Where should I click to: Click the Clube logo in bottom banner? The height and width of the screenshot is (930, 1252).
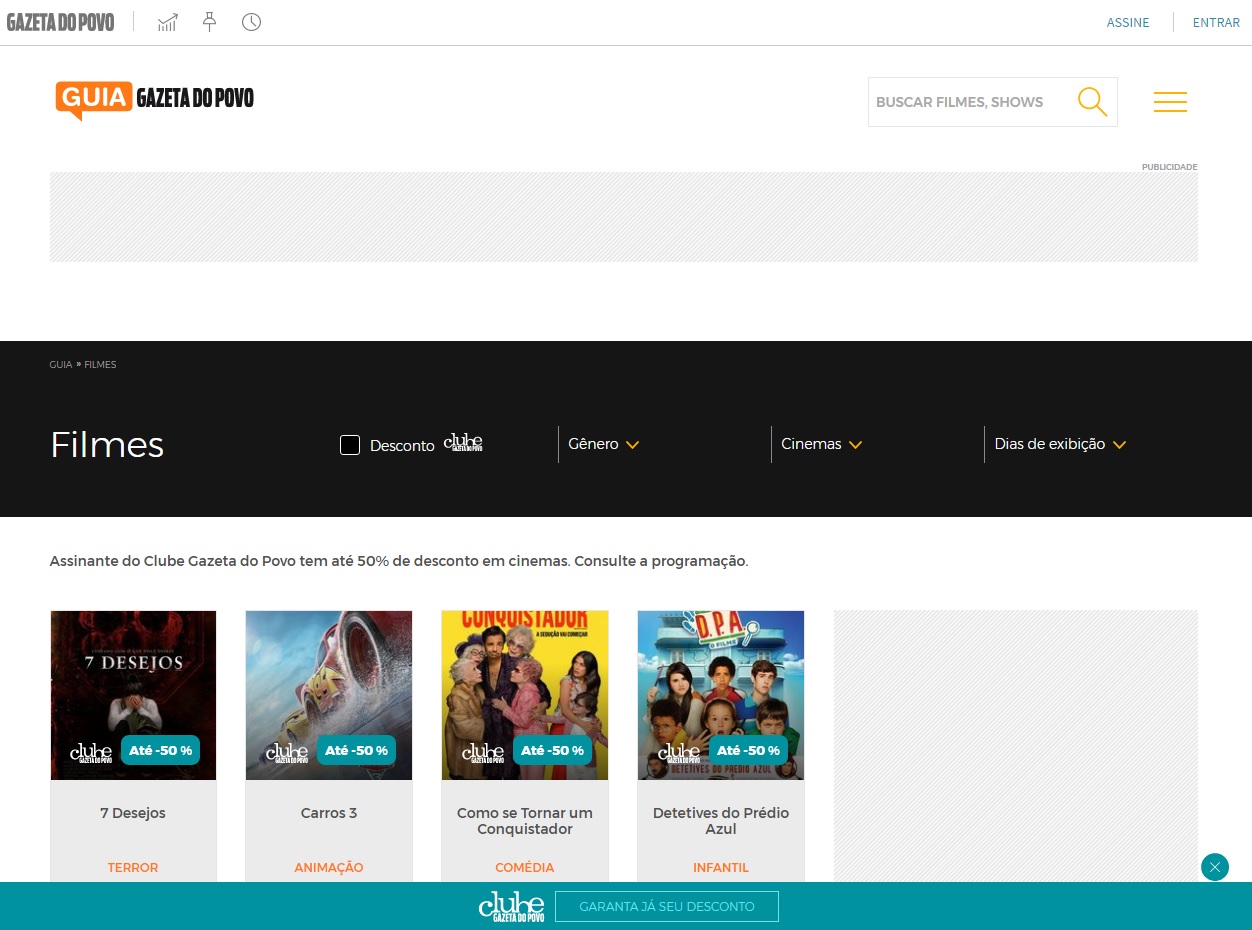click(x=511, y=906)
